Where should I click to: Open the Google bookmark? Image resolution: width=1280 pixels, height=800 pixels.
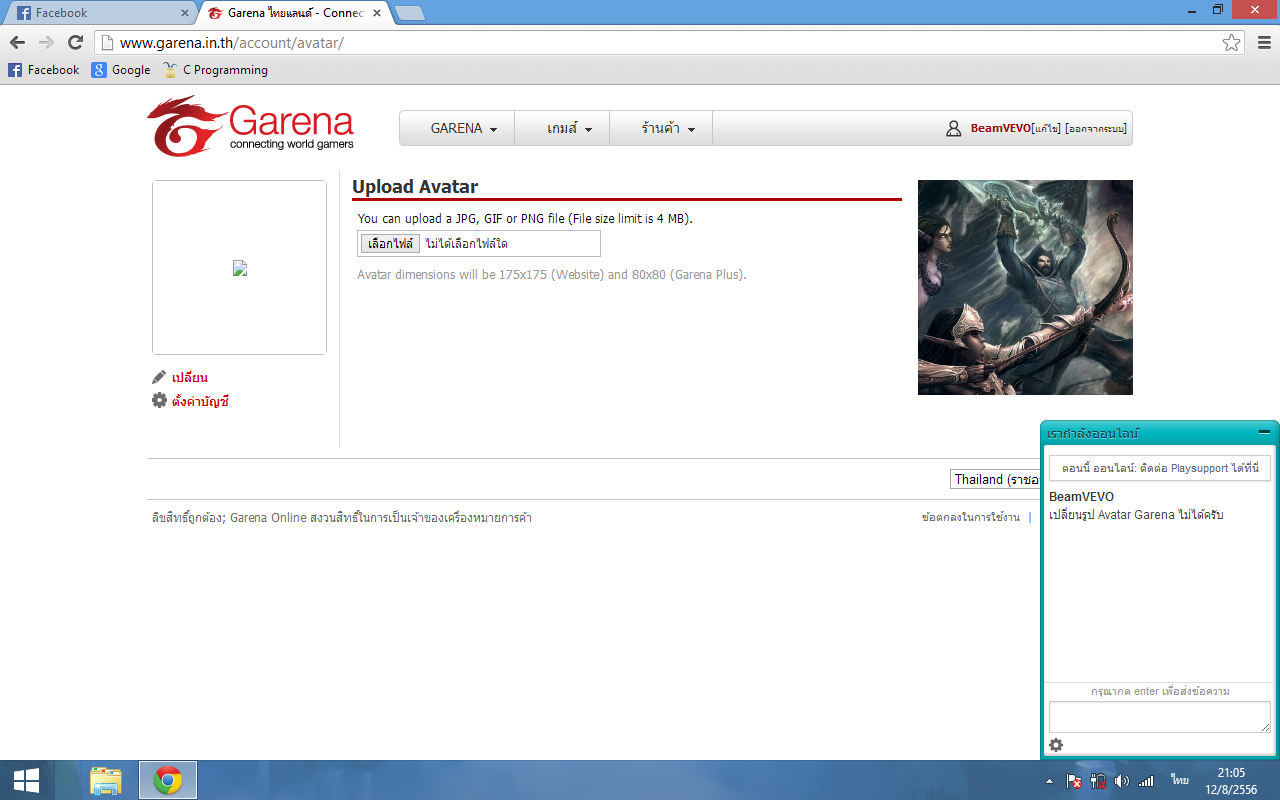click(121, 70)
